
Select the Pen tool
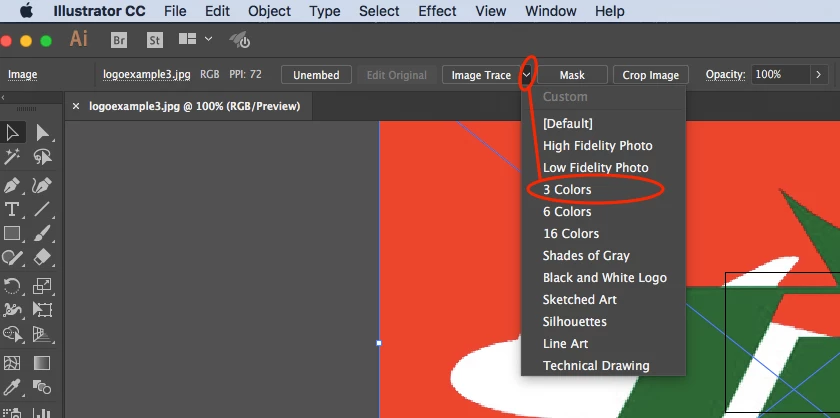[12, 185]
